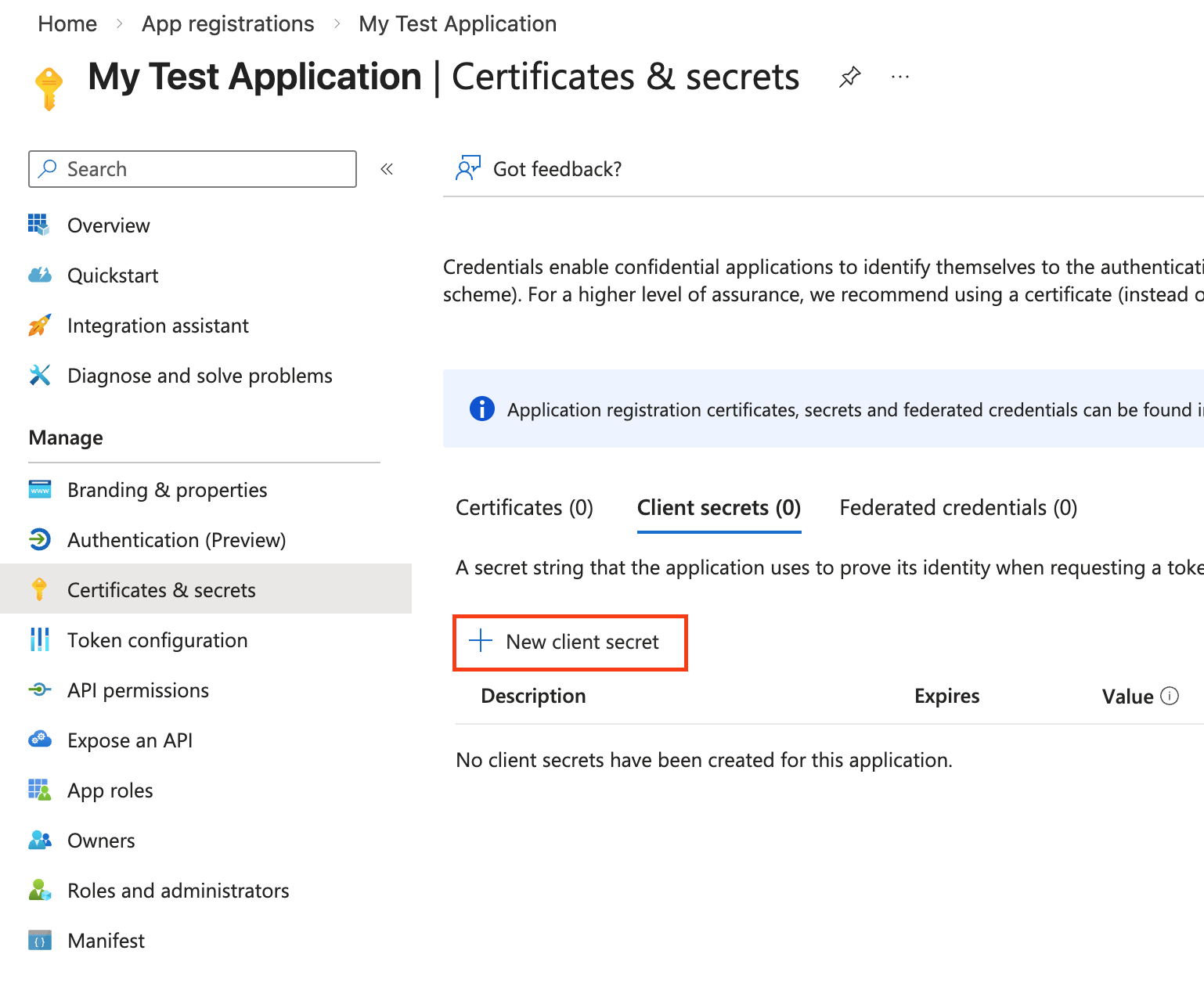The image size is (1204, 983).
Task: Open the Expose an API page
Action: click(130, 740)
